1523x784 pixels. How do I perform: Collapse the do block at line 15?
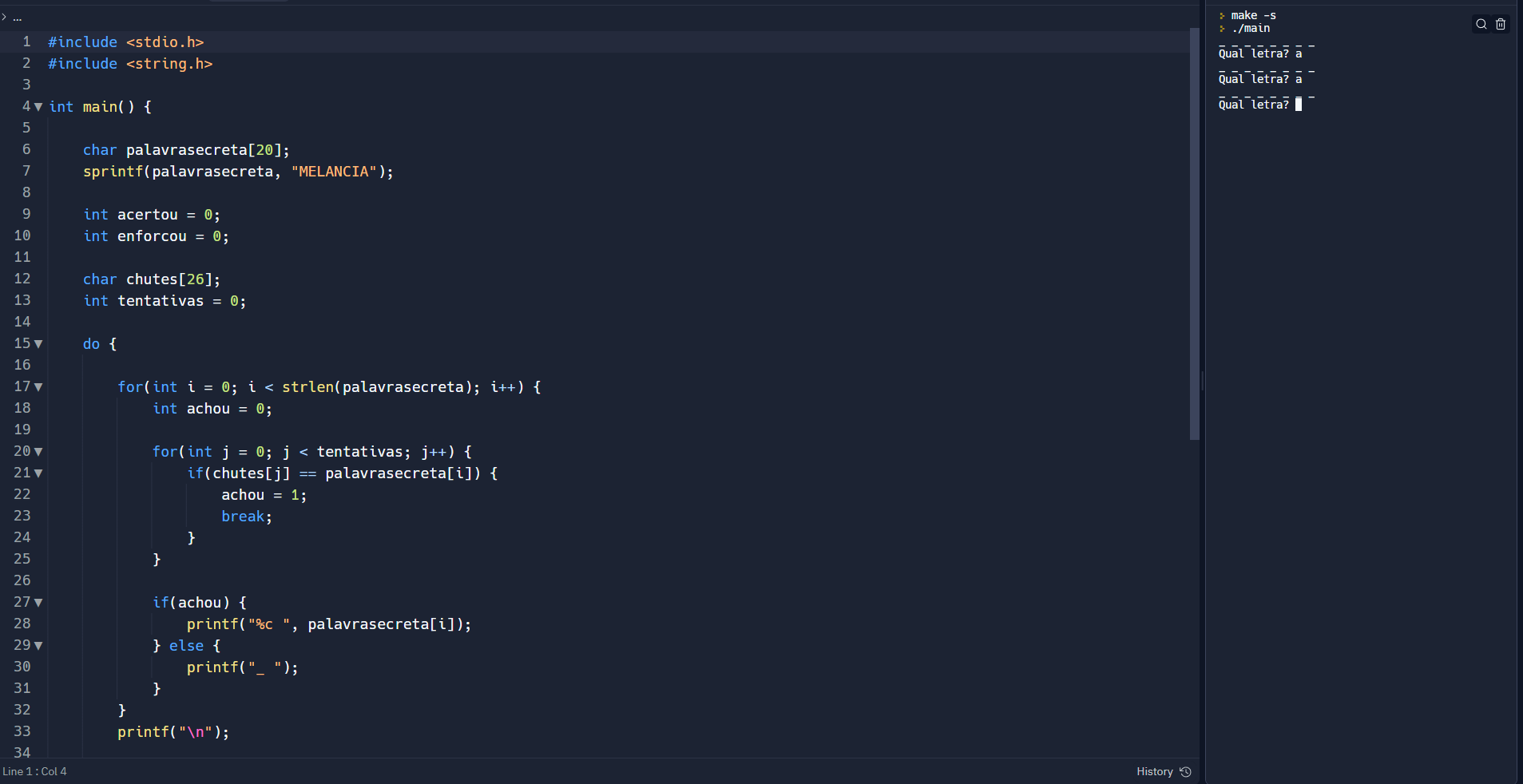pos(38,344)
